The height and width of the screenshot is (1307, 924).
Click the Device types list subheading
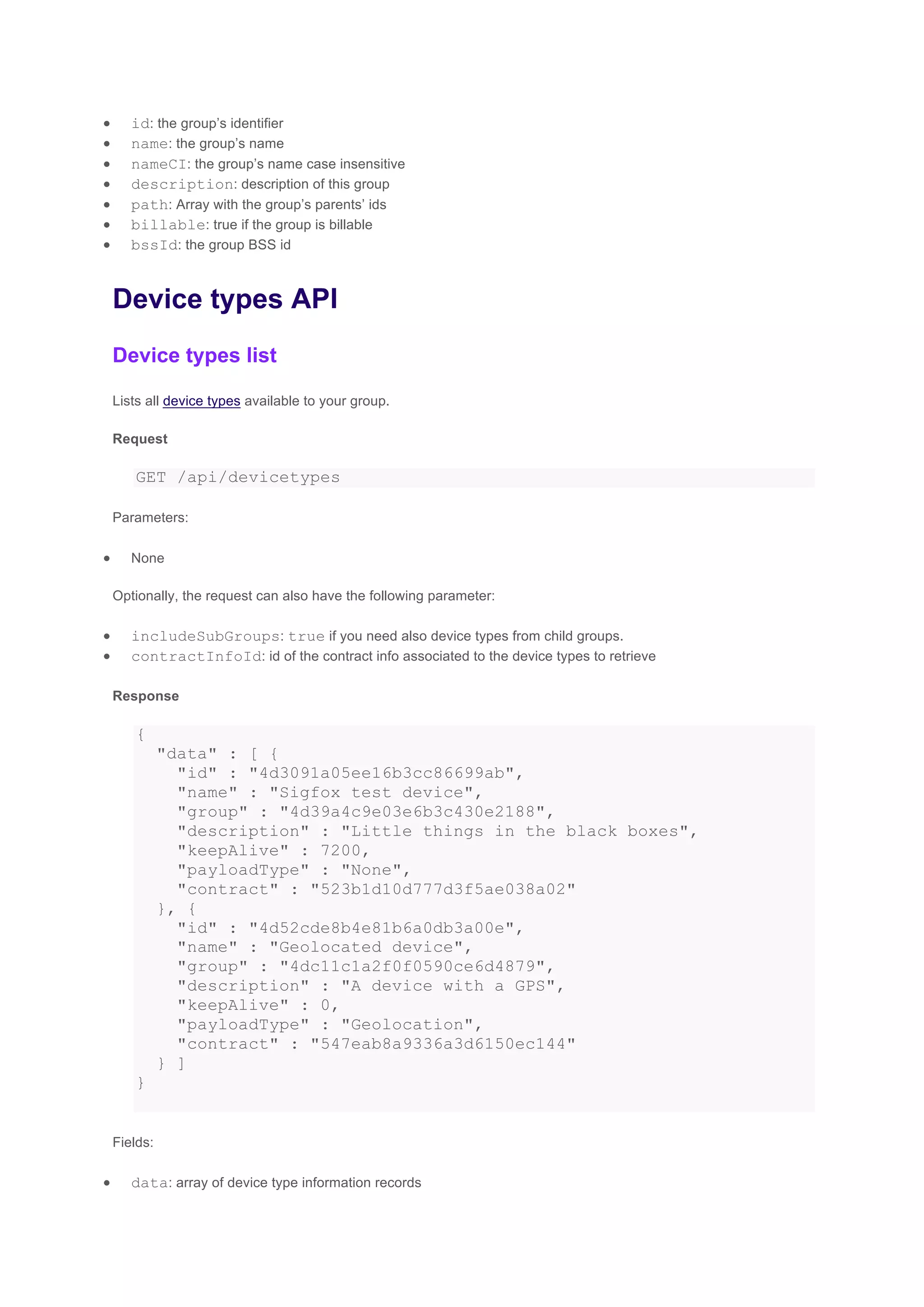pyautogui.click(x=194, y=355)
